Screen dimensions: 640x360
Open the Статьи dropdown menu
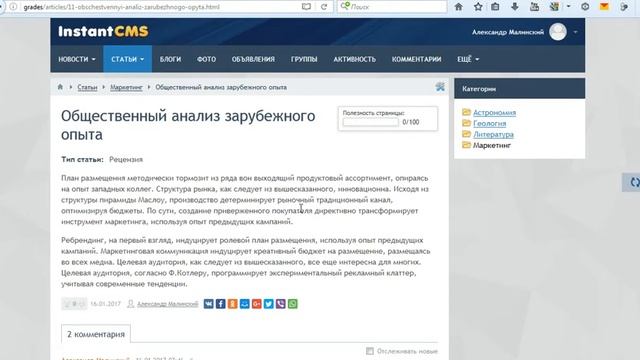pyautogui.click(x=128, y=59)
